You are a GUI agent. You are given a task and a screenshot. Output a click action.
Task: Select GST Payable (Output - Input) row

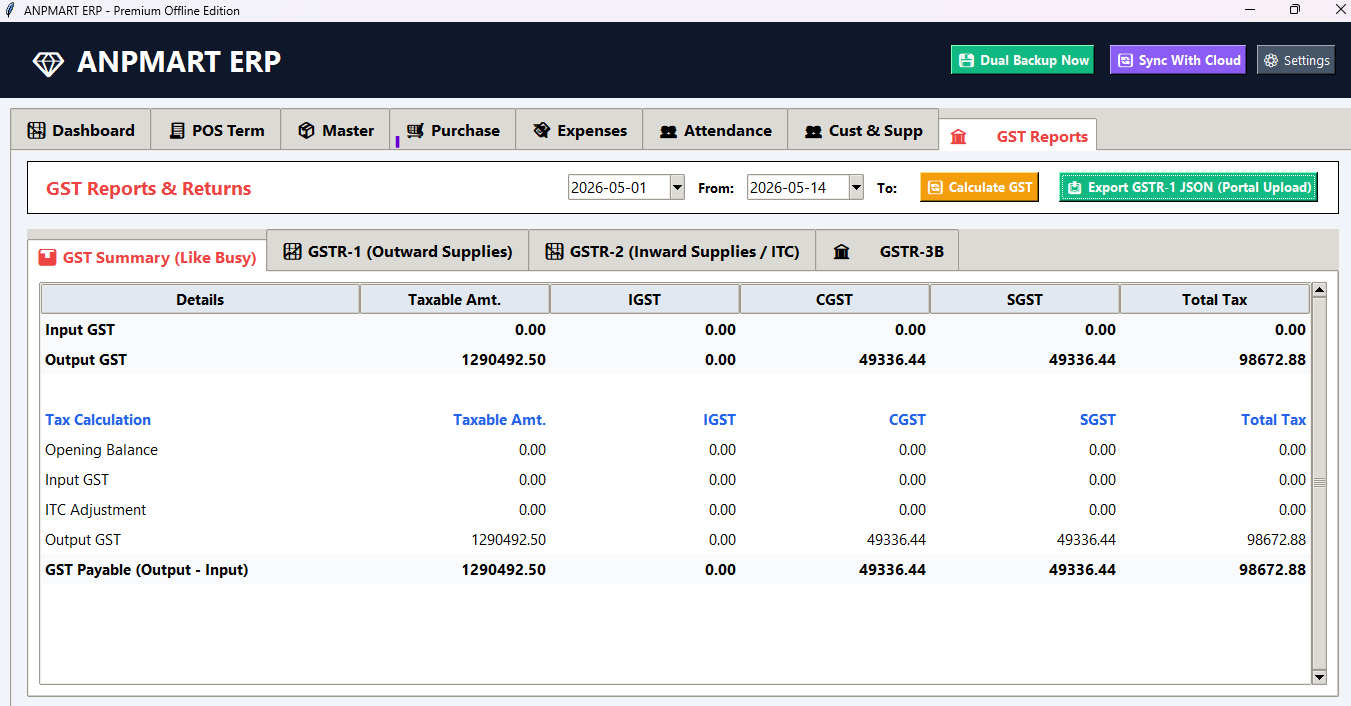click(x=675, y=570)
